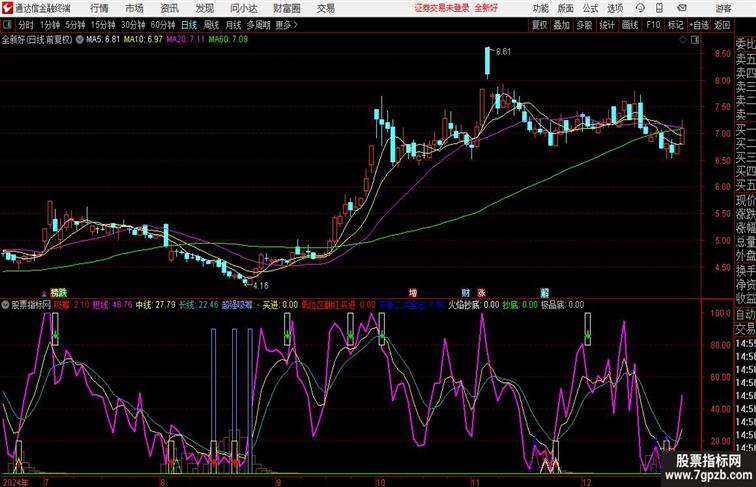Image resolution: width=756 pixels, height=487 pixels.
Task: Open the 版面 menu
Action: point(566,8)
